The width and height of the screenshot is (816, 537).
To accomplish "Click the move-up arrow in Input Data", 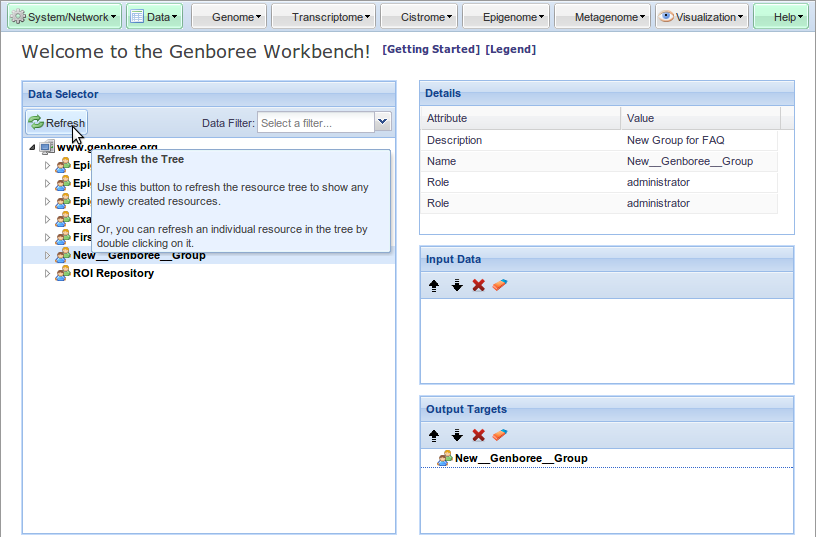I will pos(434,286).
